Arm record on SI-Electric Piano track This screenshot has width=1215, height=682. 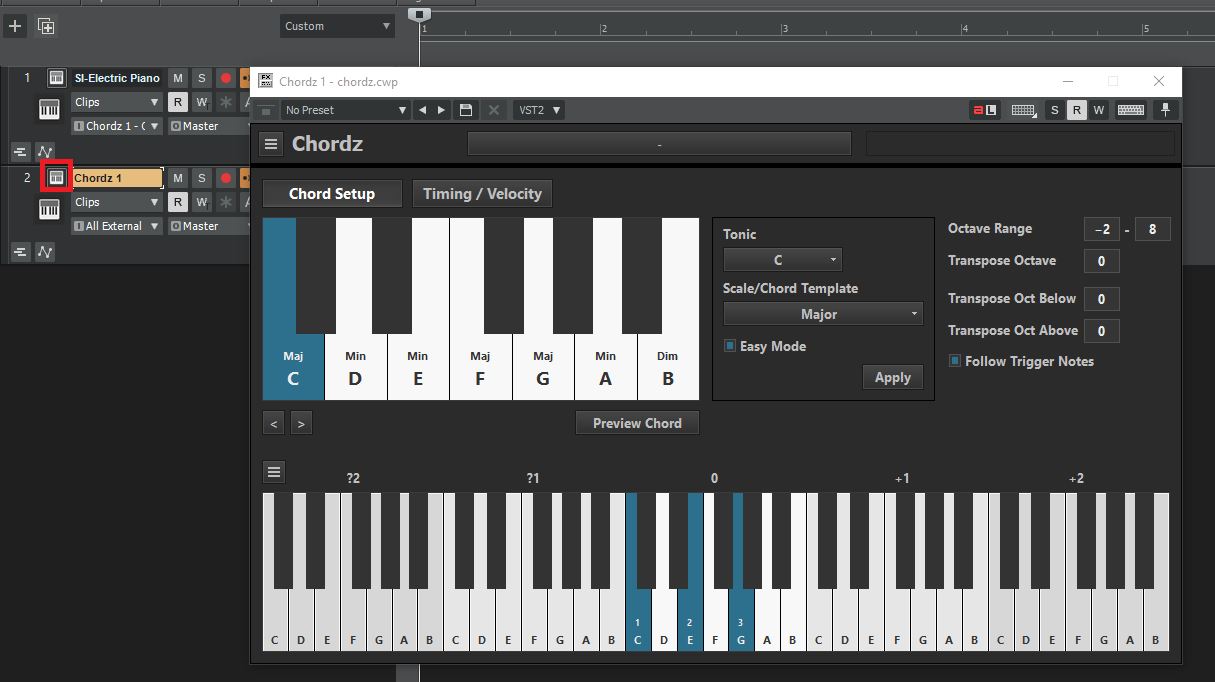[226, 78]
